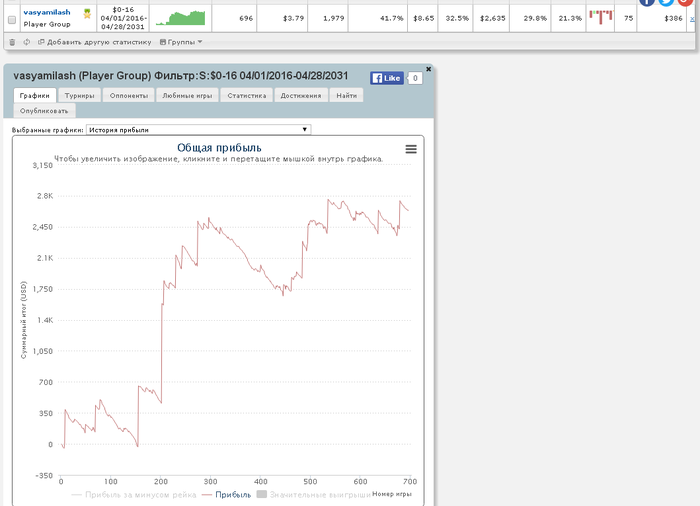This screenshot has height=506, width=700.
Task: Click the red bar mini-chart in the row
Action: point(601,17)
